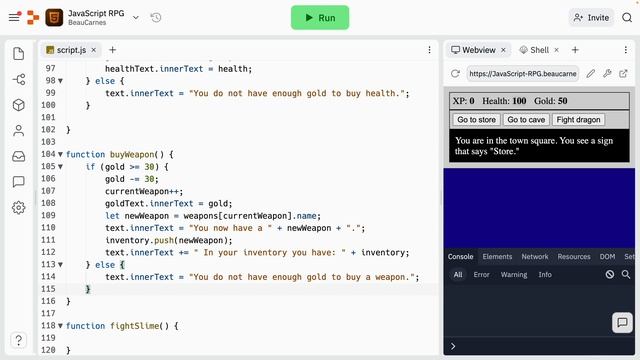The image size is (640, 360).
Task: Click the Fight dragon button
Action: pyautogui.click(x=578, y=120)
